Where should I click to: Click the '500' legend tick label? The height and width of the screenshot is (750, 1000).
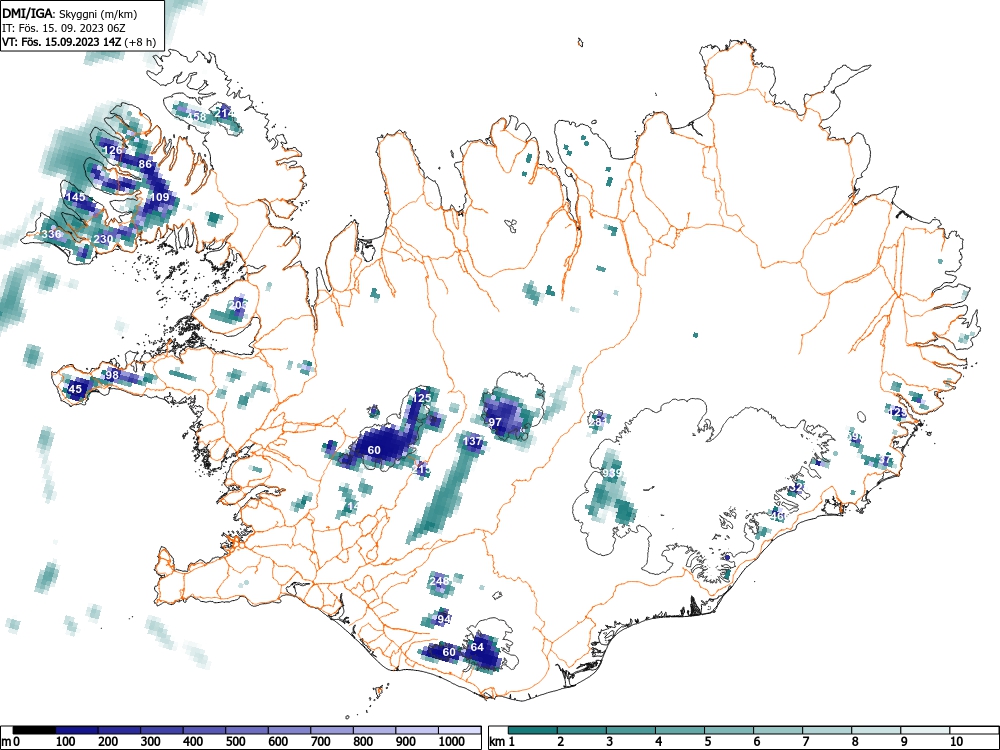click(x=236, y=742)
